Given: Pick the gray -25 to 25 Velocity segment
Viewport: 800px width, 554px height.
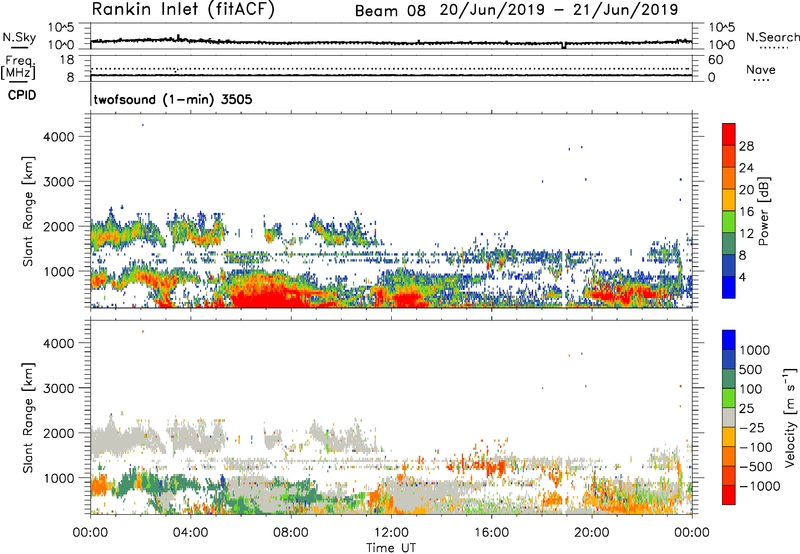Looking at the screenshot, I should [x=729, y=417].
